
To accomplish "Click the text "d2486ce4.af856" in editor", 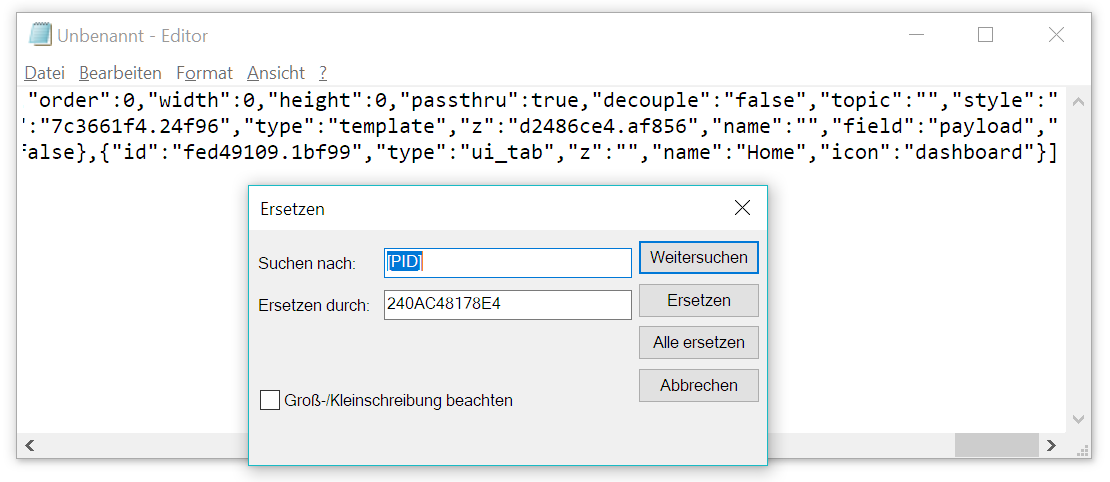I will [x=604, y=127].
